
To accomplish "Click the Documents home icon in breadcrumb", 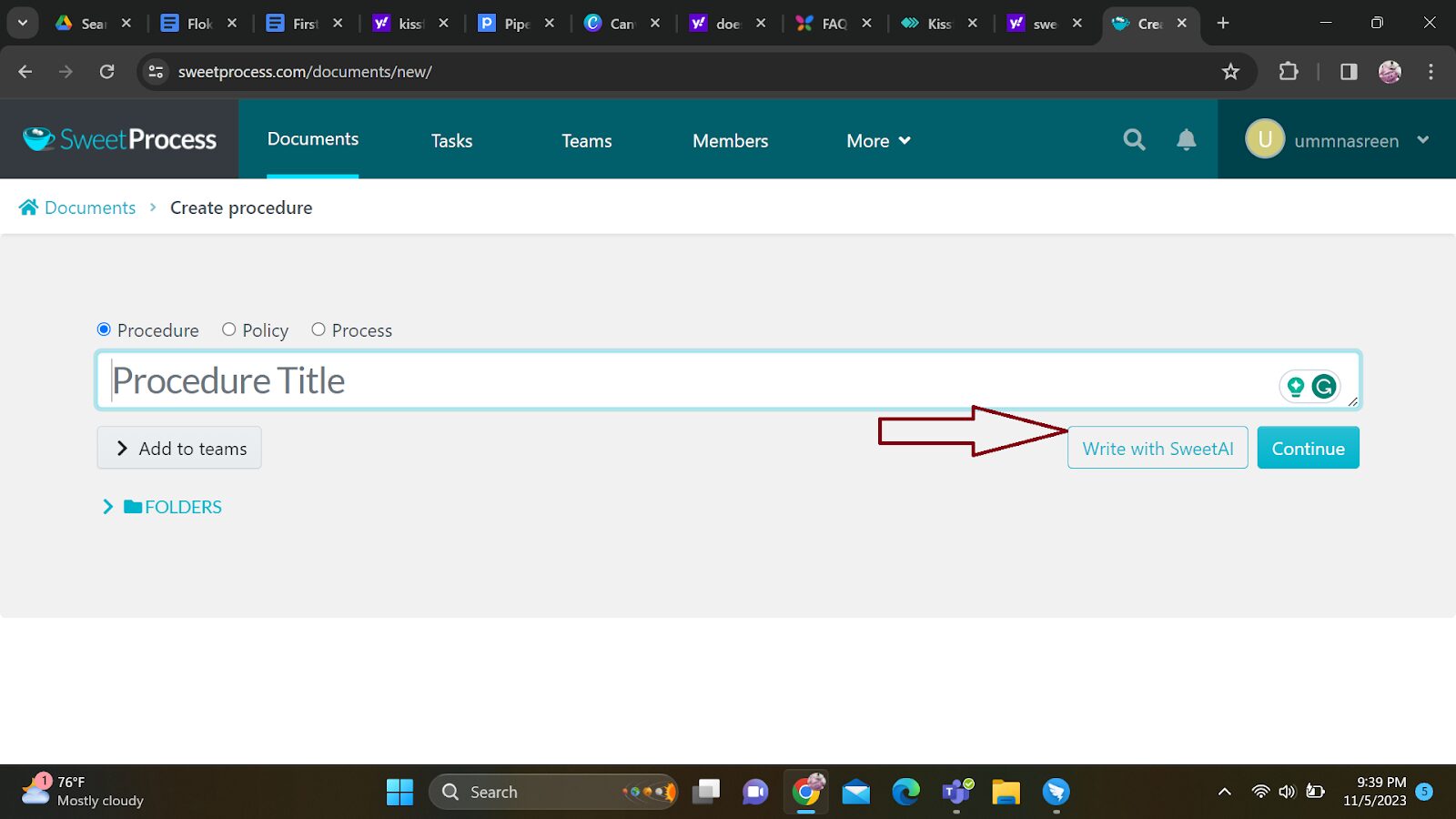I will [29, 207].
